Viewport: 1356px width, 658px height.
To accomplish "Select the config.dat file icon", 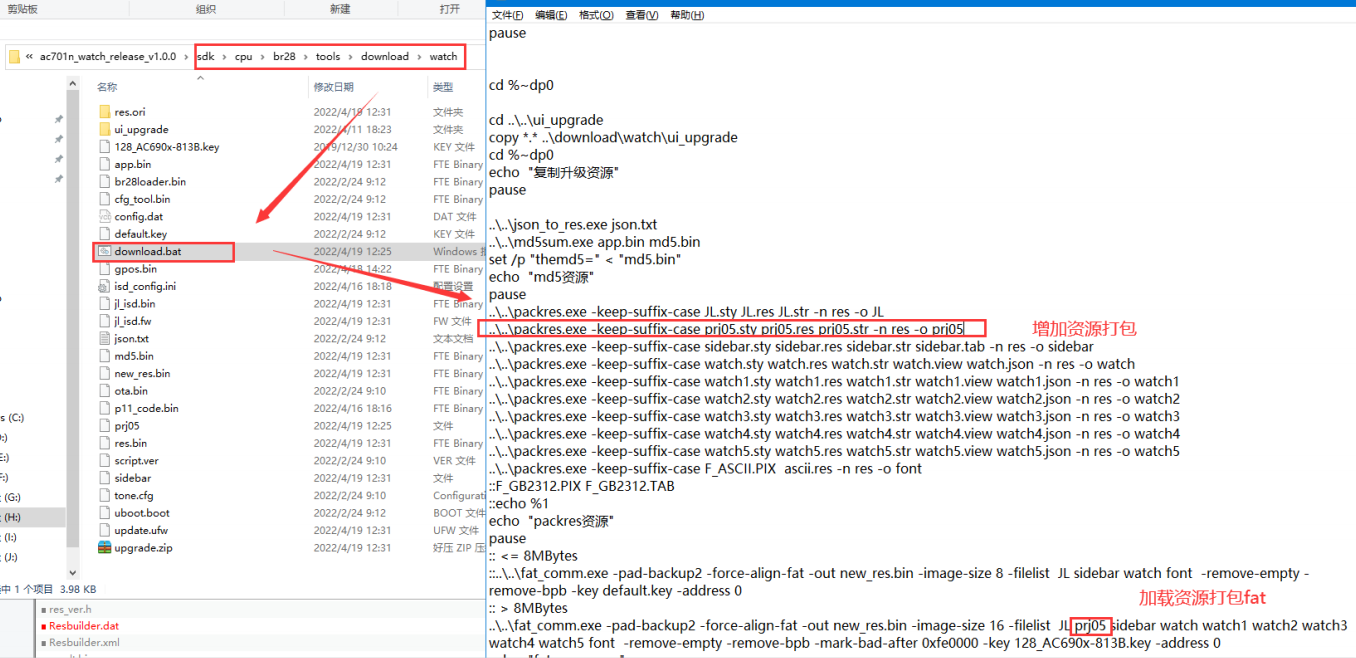I will pyautogui.click(x=106, y=216).
